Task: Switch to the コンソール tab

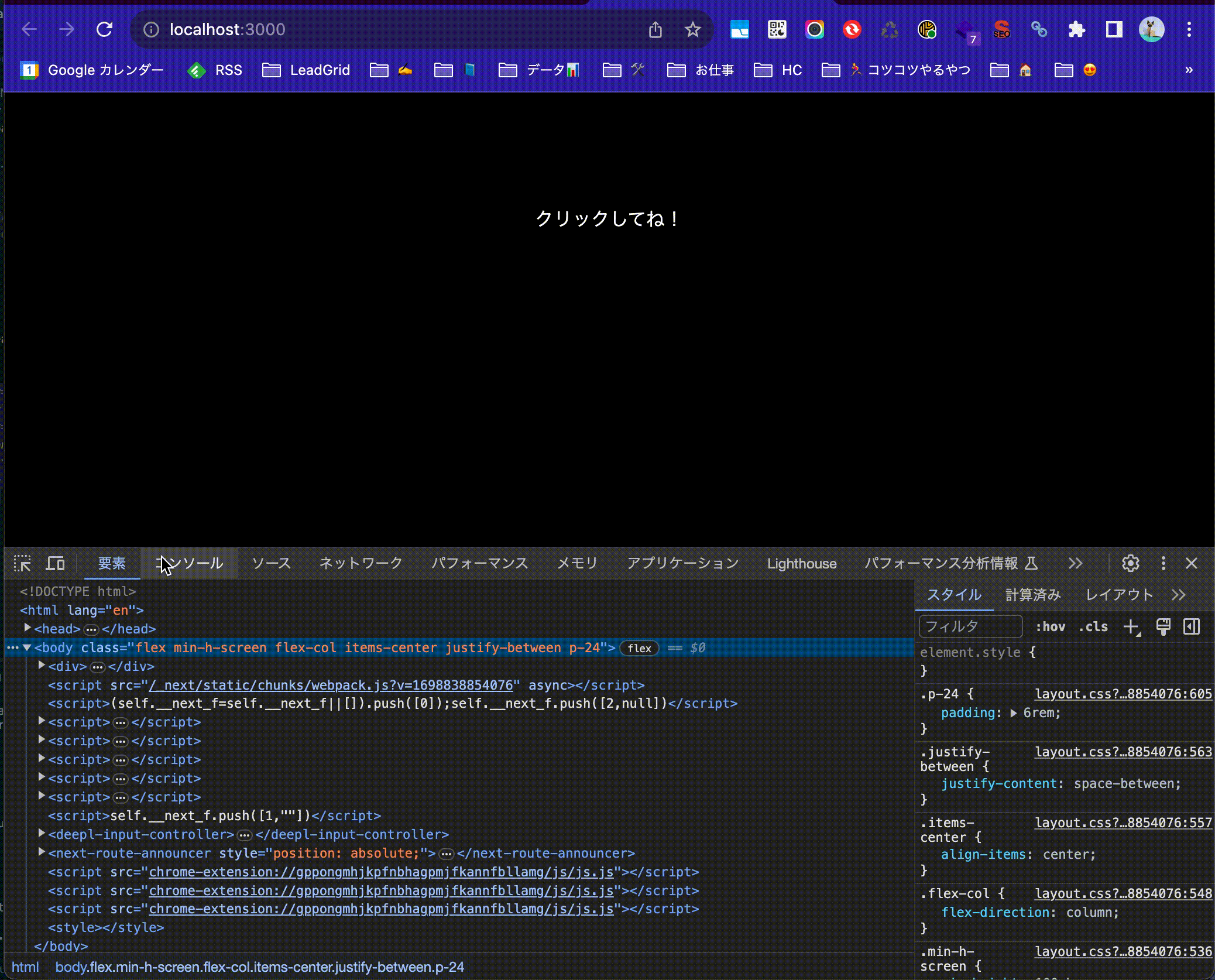Action: coord(189,563)
